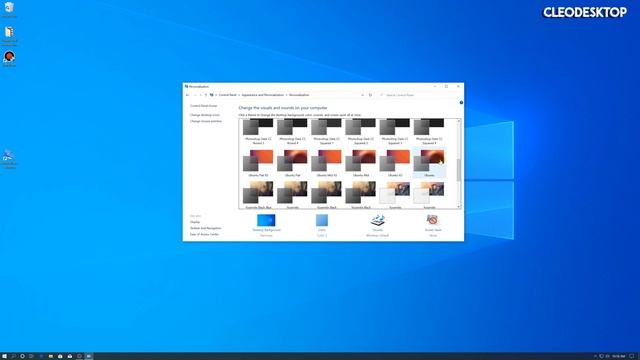The height and width of the screenshot is (360, 640).
Task: Open Change mouse pointers link
Action: point(206,121)
